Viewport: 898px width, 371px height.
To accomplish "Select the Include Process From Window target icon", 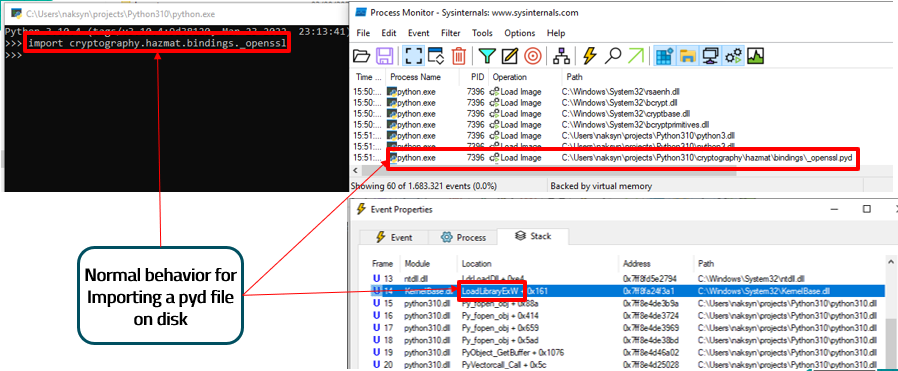I will [x=533, y=56].
